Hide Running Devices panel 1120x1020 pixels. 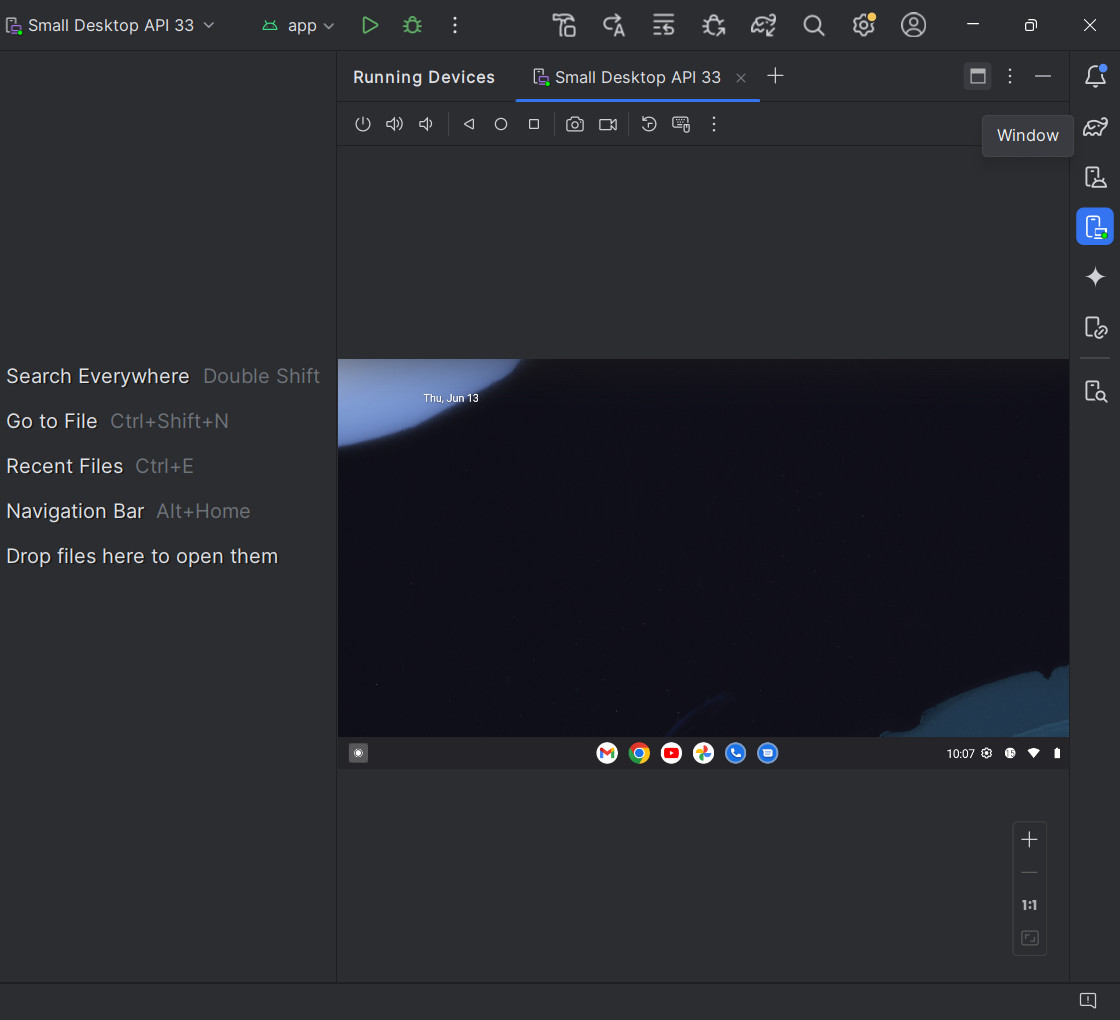(x=1043, y=76)
